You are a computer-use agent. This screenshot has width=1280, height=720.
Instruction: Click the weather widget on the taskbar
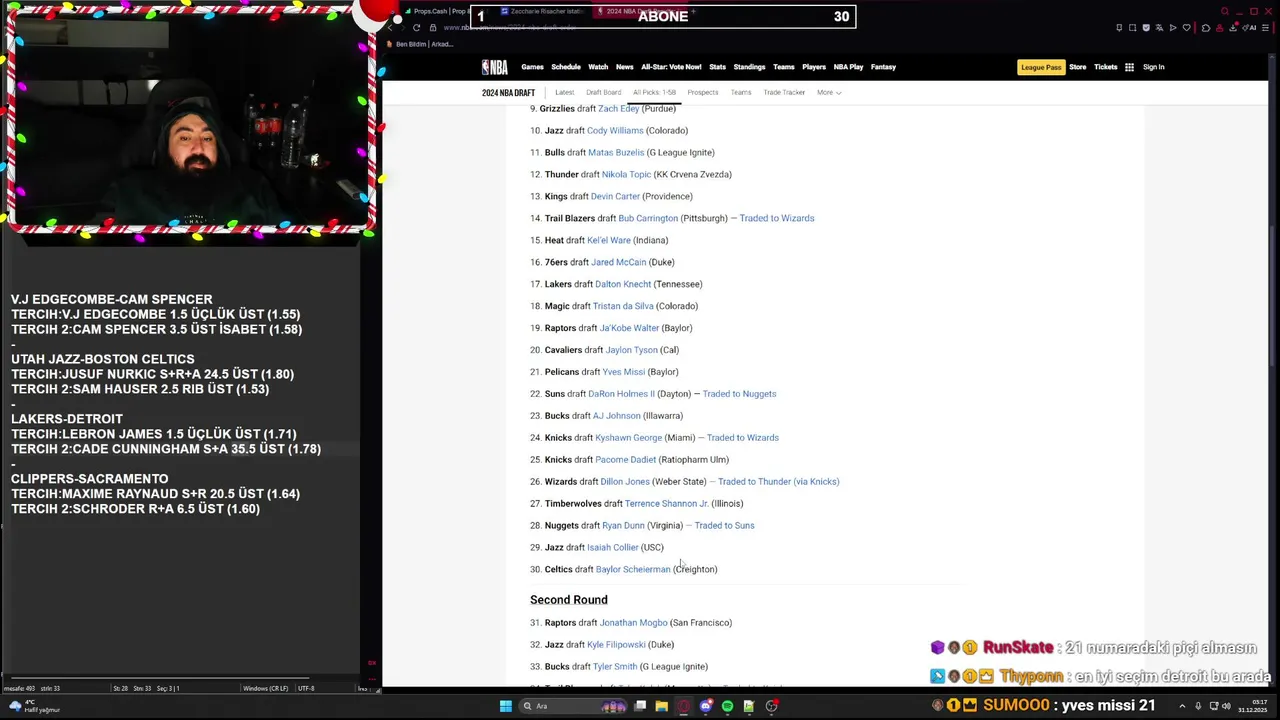[35, 706]
